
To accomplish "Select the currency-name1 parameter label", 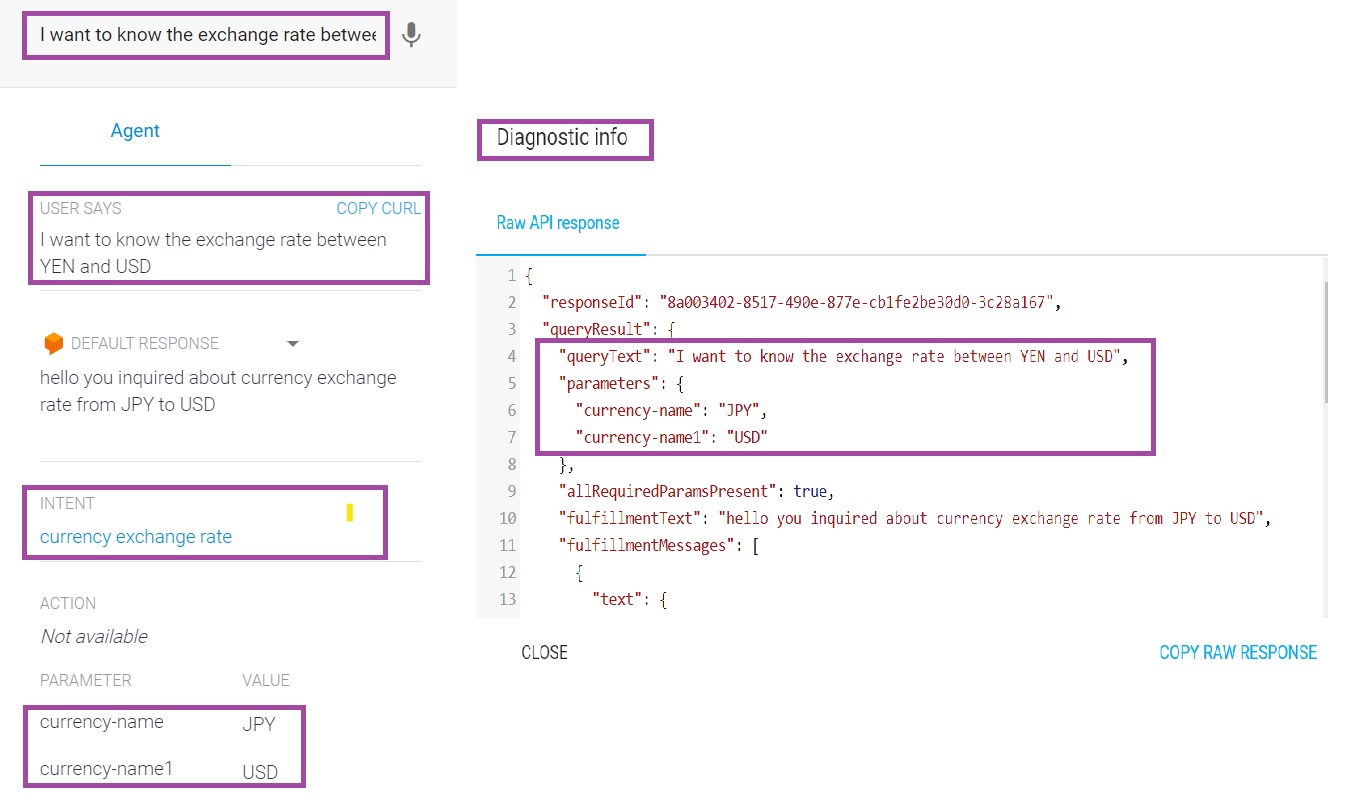I will (106, 769).
